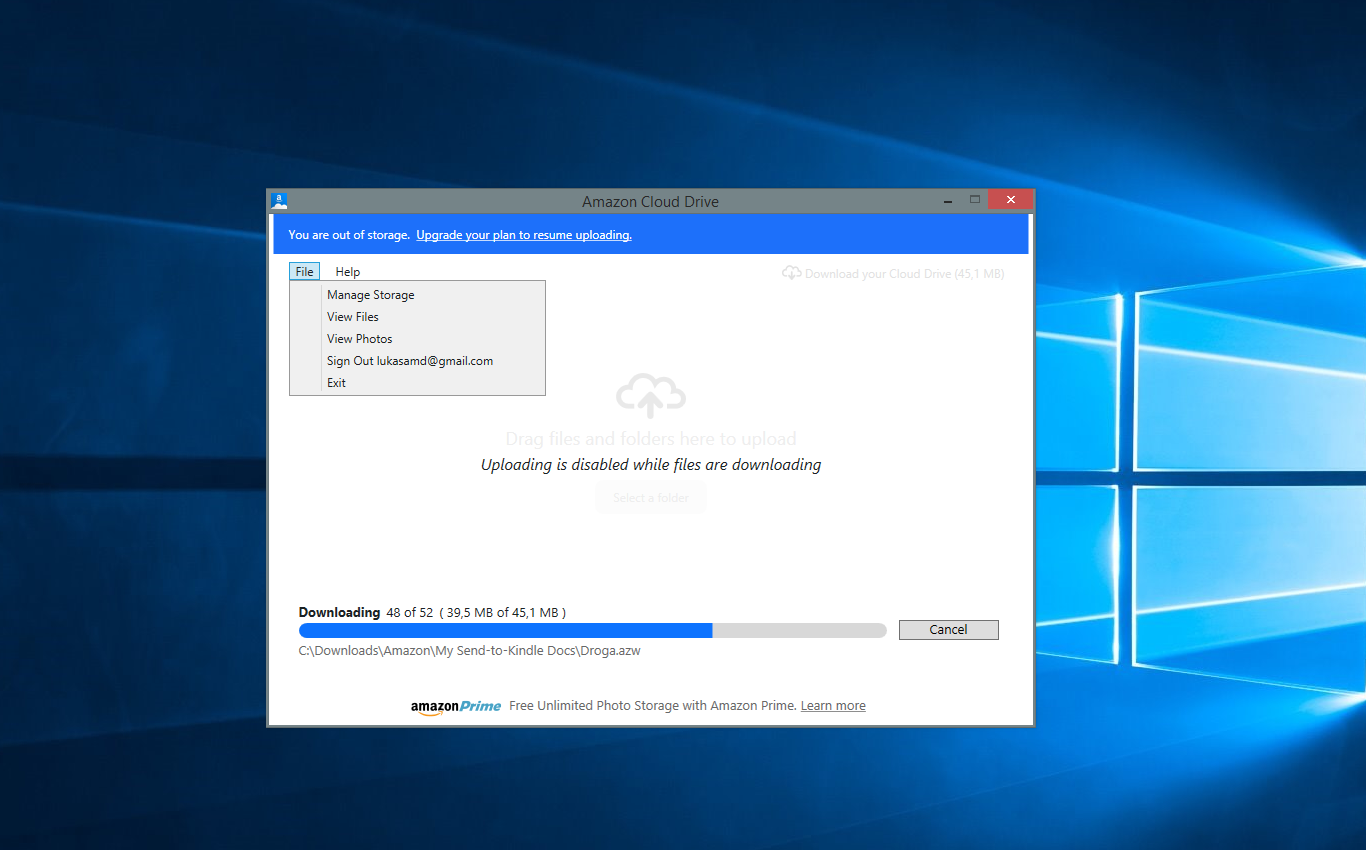Click the upload cloud icon in center

tap(651, 397)
